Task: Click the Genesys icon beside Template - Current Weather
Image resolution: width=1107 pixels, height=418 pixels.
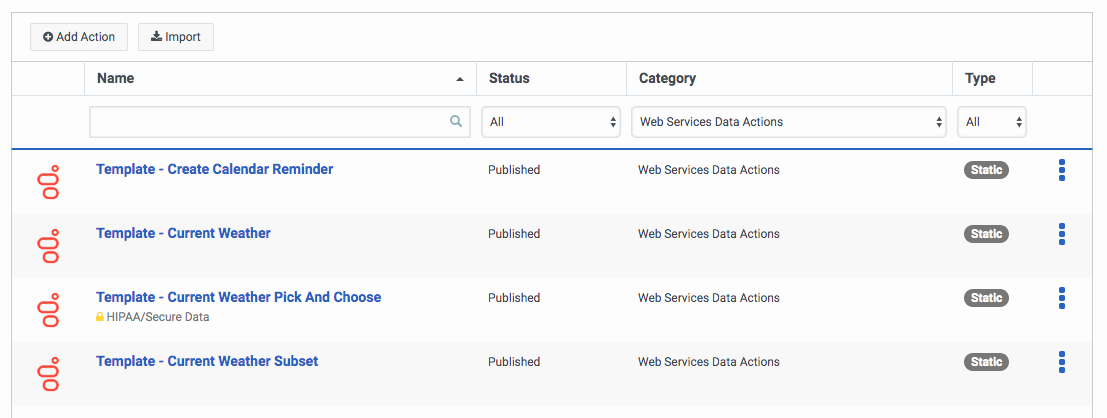Action: coord(48,246)
